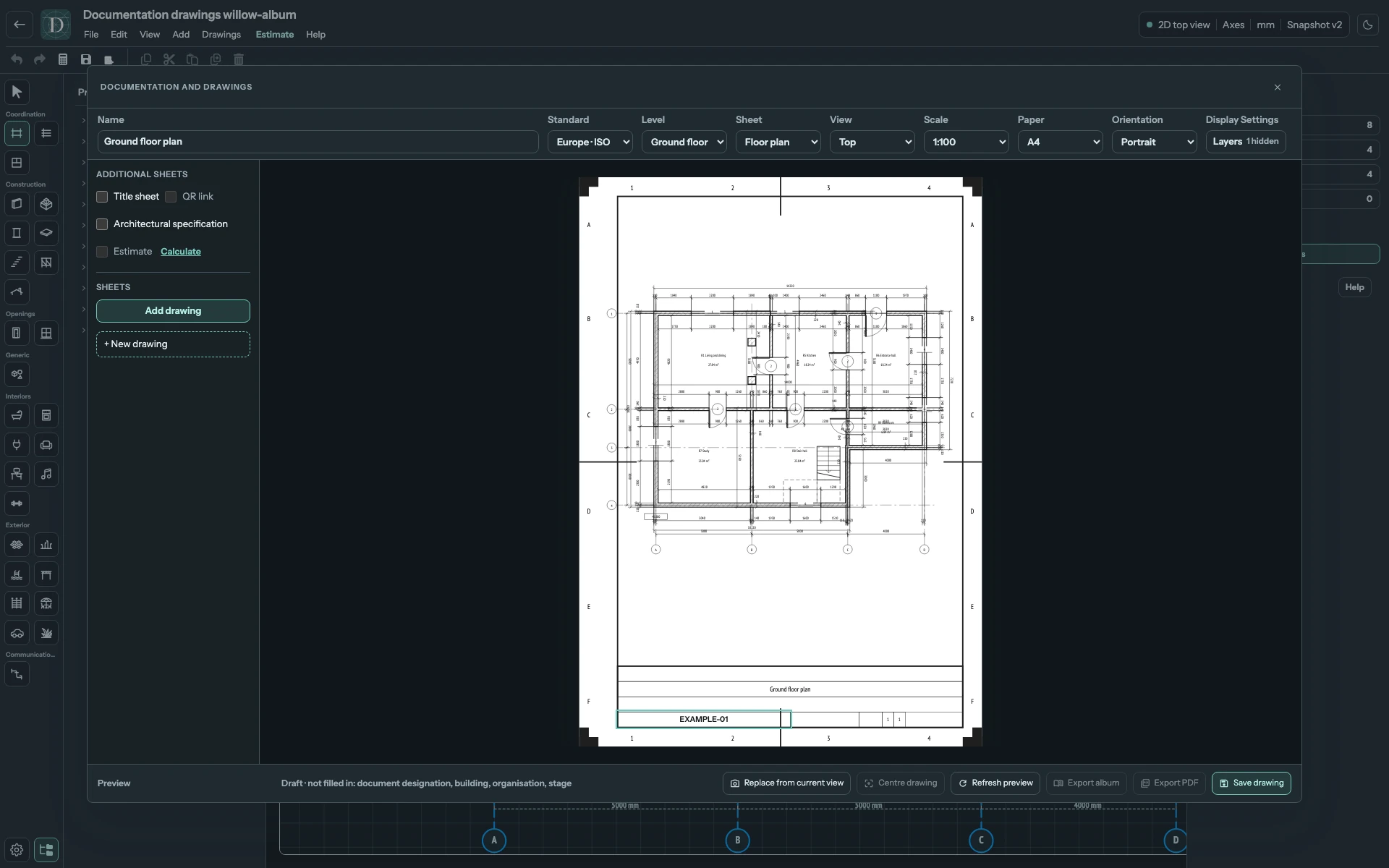The height and width of the screenshot is (868, 1389).
Task: Open the Estimate menu
Action: 275,35
